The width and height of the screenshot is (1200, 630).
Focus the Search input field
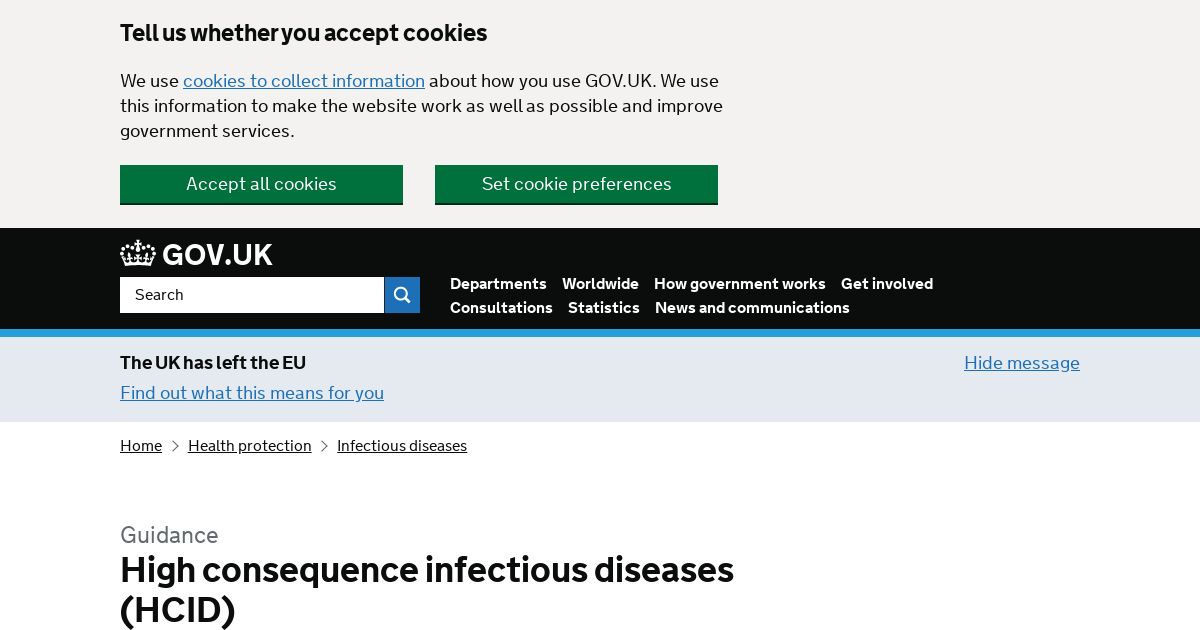pyautogui.click(x=252, y=295)
